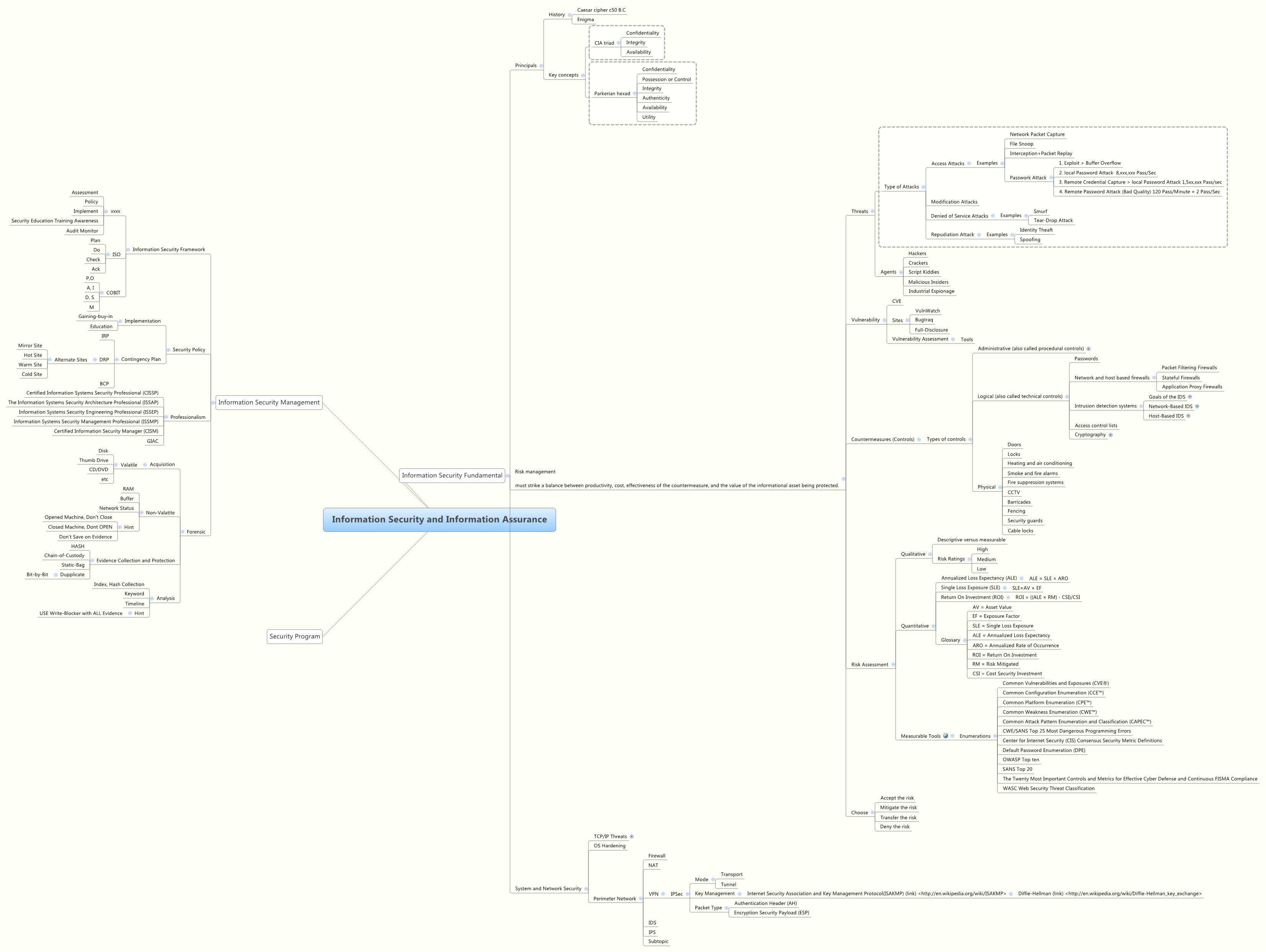Collapse the Enumerations branch minus button

[x=995, y=736]
